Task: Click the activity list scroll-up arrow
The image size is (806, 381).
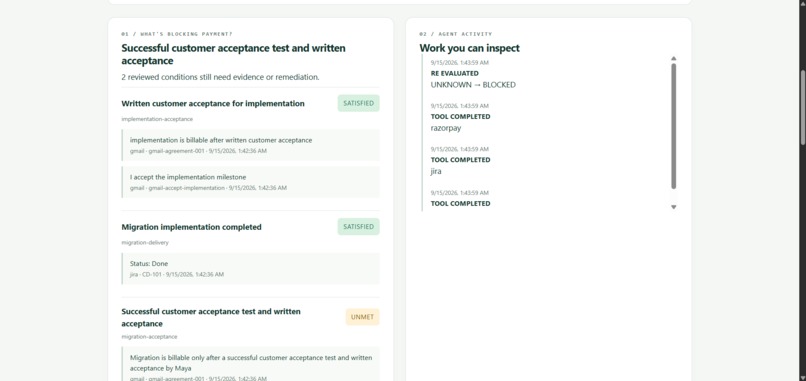Action: [673, 59]
